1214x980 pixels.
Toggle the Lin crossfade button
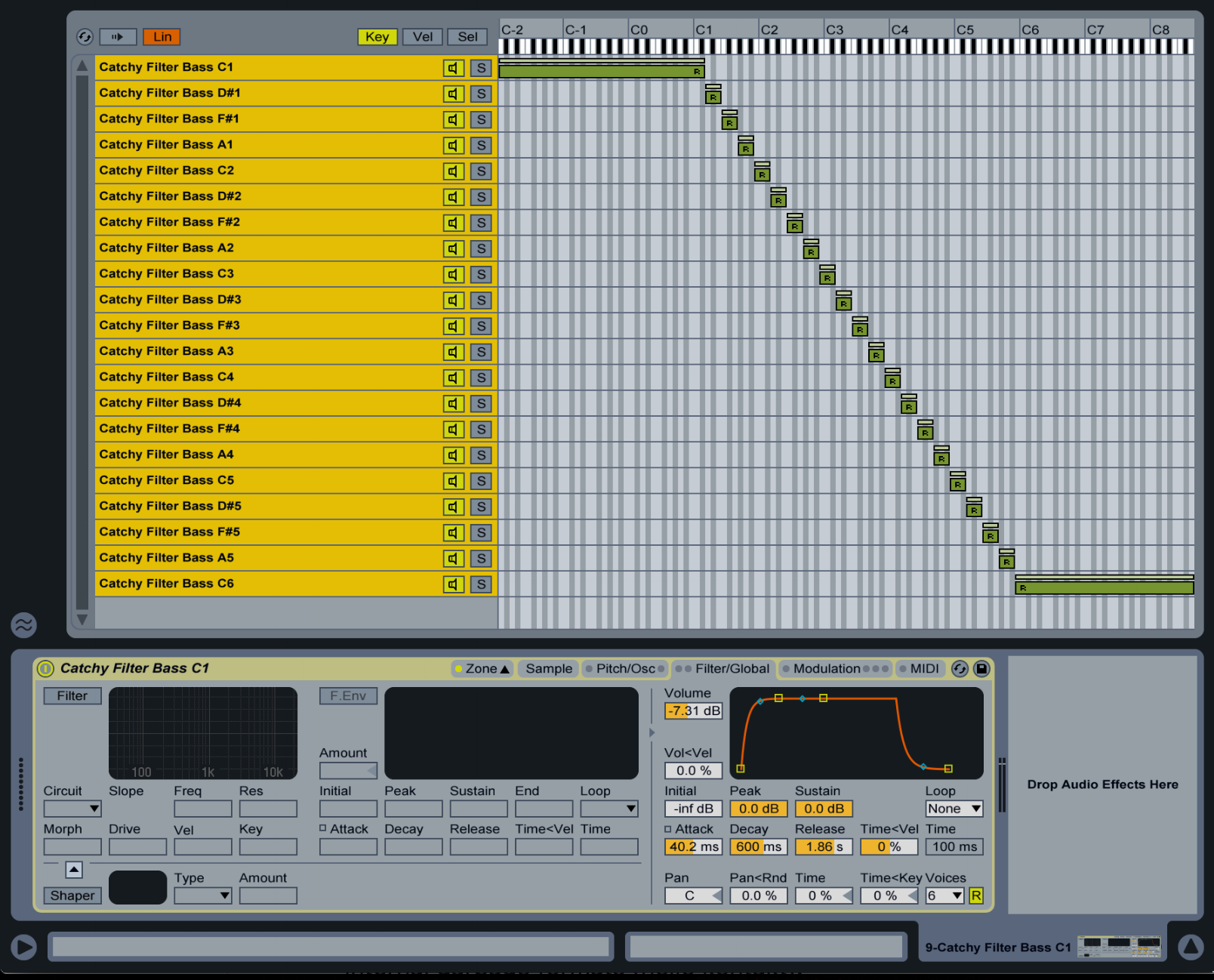(162, 37)
